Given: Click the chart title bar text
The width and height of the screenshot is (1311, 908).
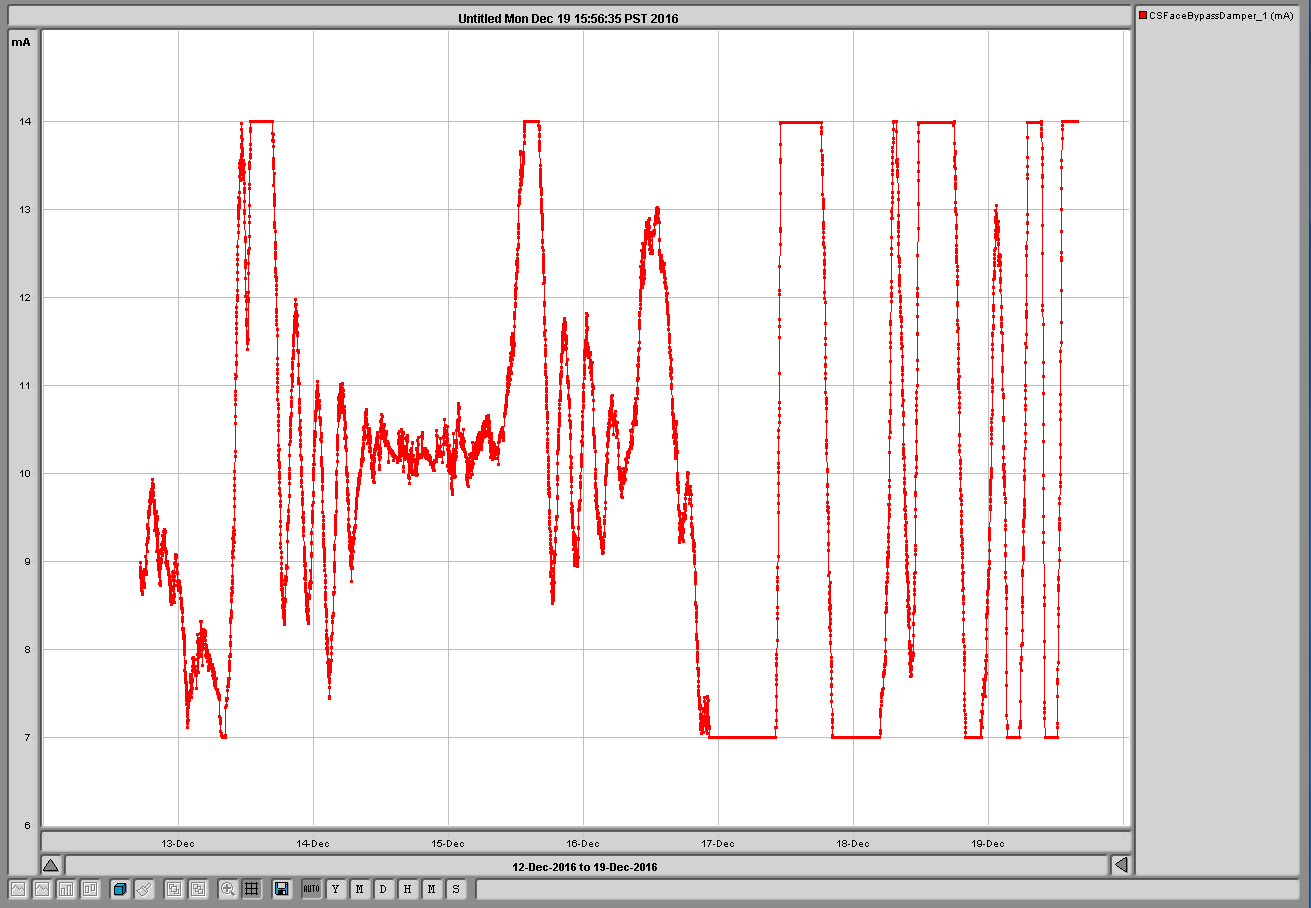Looking at the screenshot, I should click(x=568, y=18).
